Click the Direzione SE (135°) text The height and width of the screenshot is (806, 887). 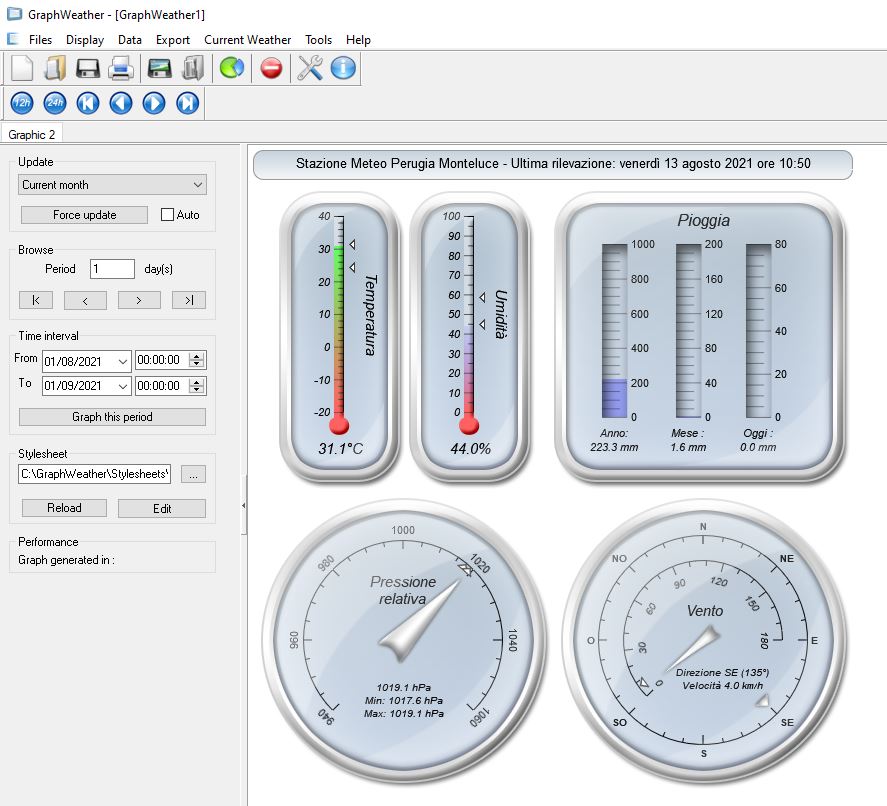(722, 673)
